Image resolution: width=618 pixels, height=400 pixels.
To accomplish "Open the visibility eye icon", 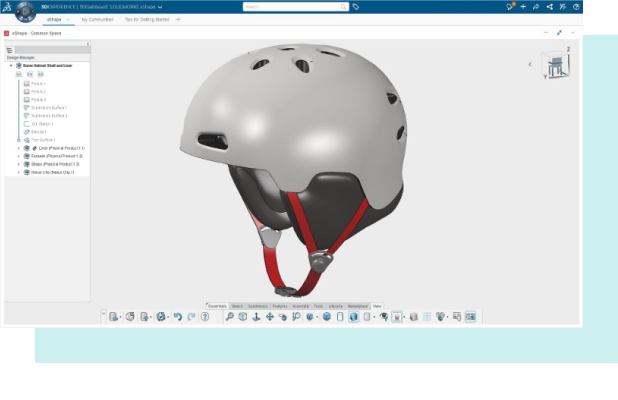I will click(383, 316).
